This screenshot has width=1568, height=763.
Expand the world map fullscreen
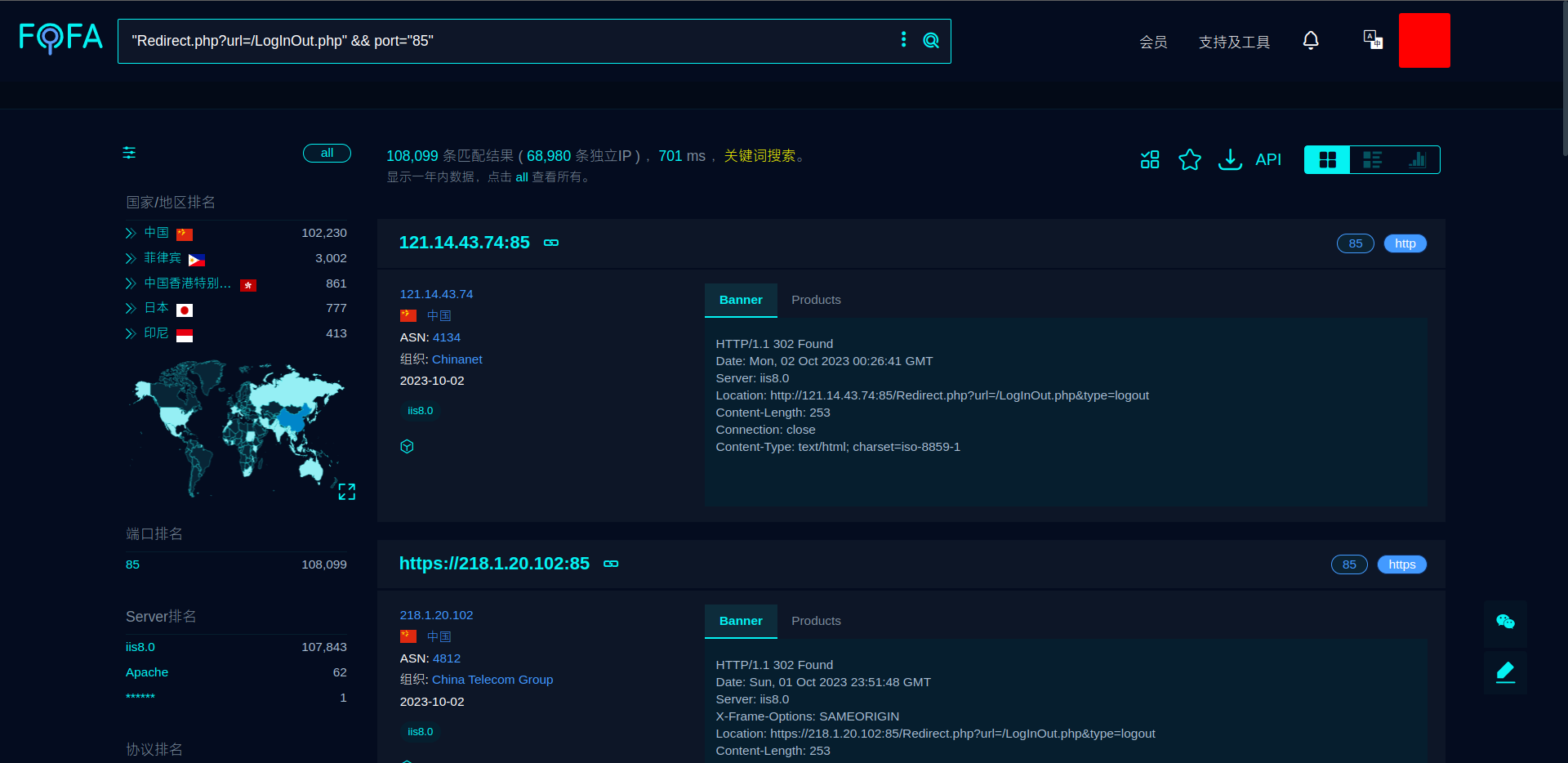347,492
